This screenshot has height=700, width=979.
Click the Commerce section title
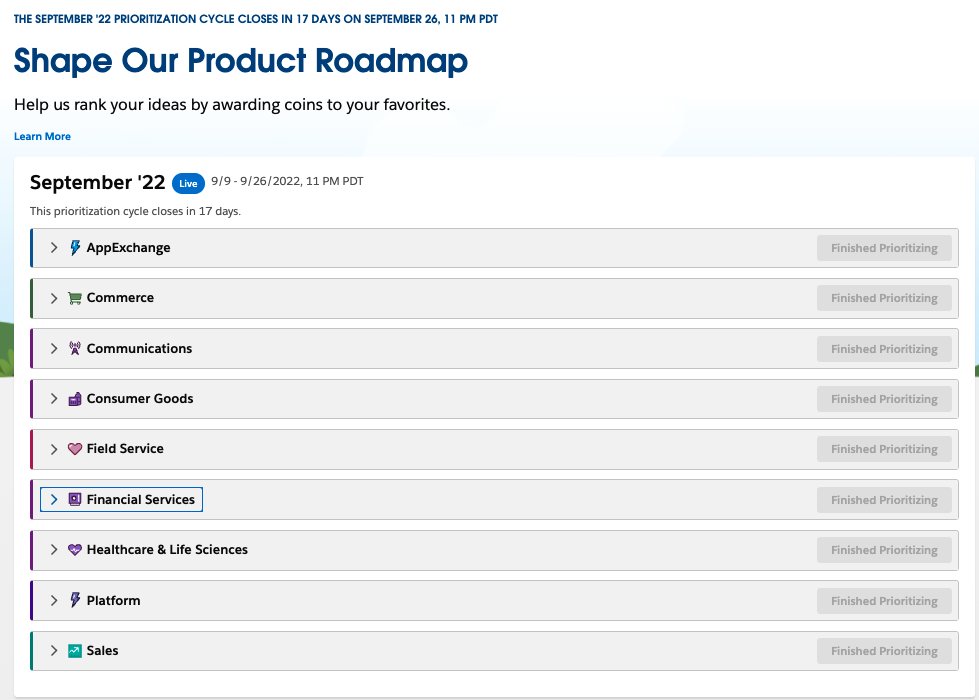(x=120, y=298)
